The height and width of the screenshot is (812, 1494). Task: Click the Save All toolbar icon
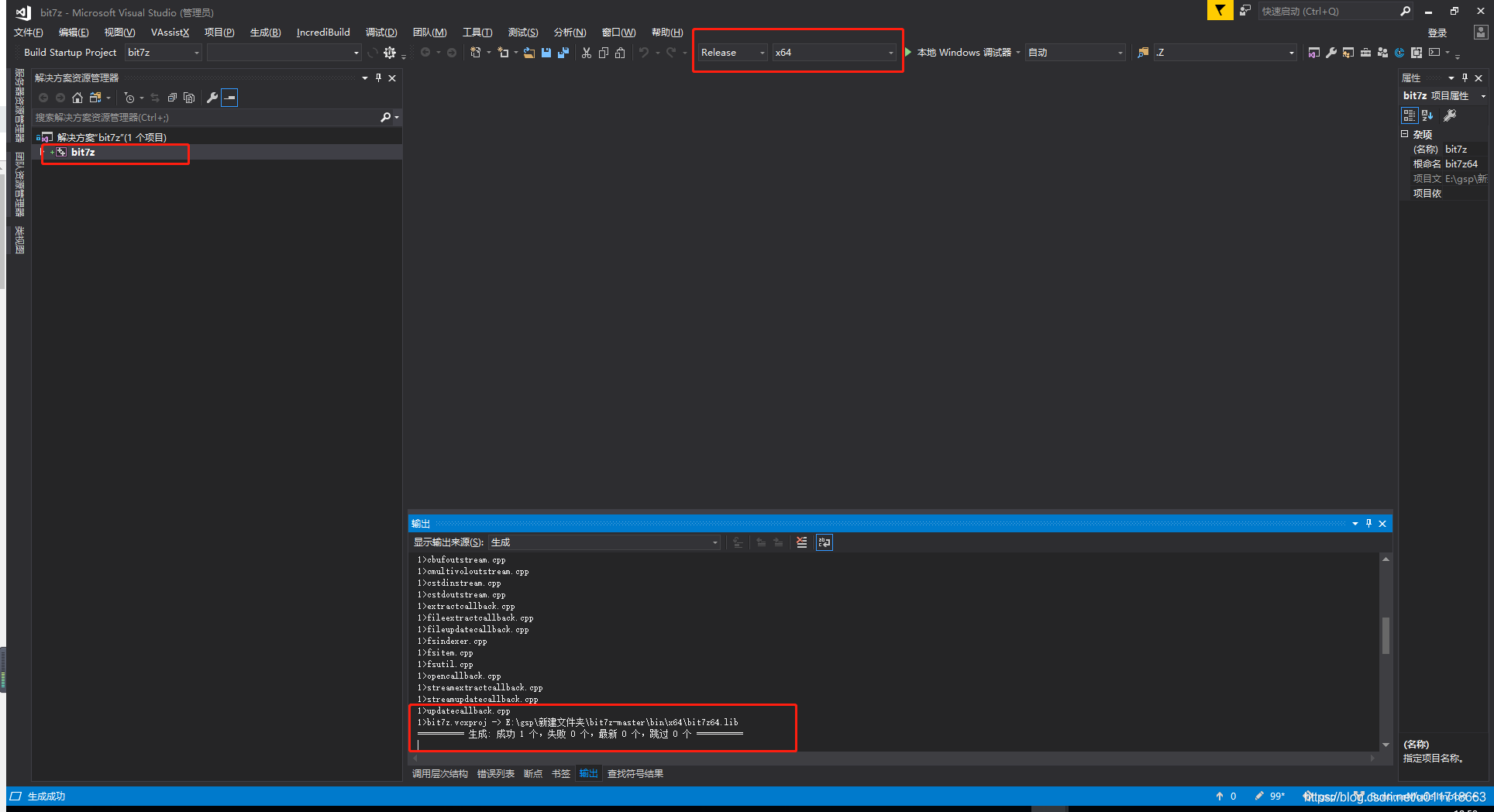[x=563, y=53]
